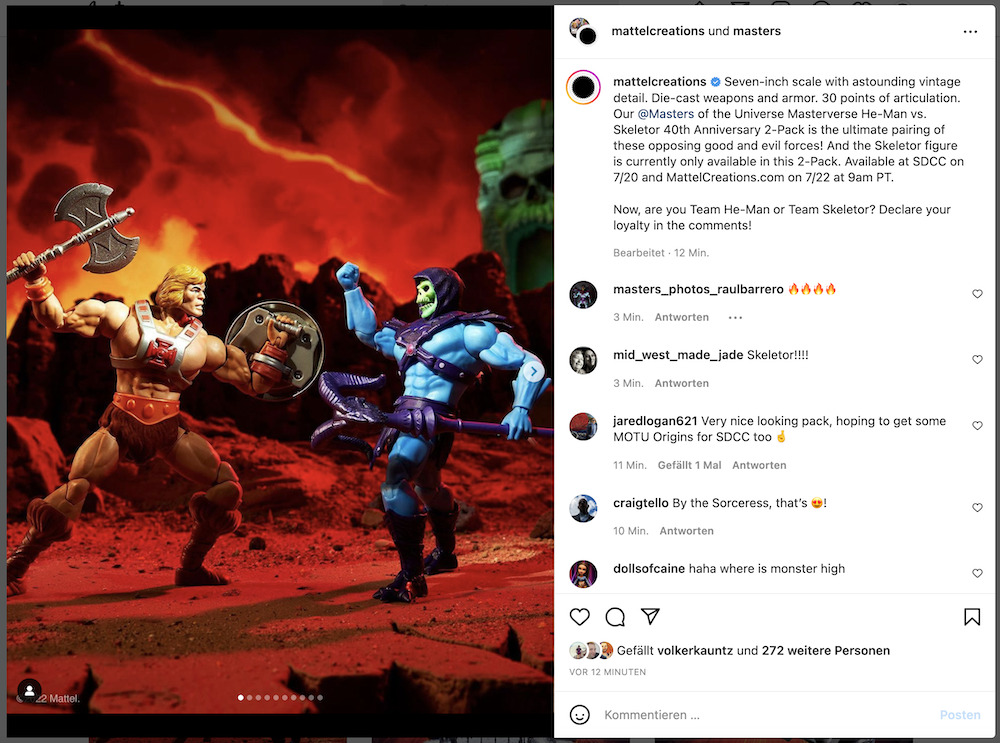Select the second carousel dot indicator
Image resolution: width=1000 pixels, height=743 pixels.
tap(249, 698)
